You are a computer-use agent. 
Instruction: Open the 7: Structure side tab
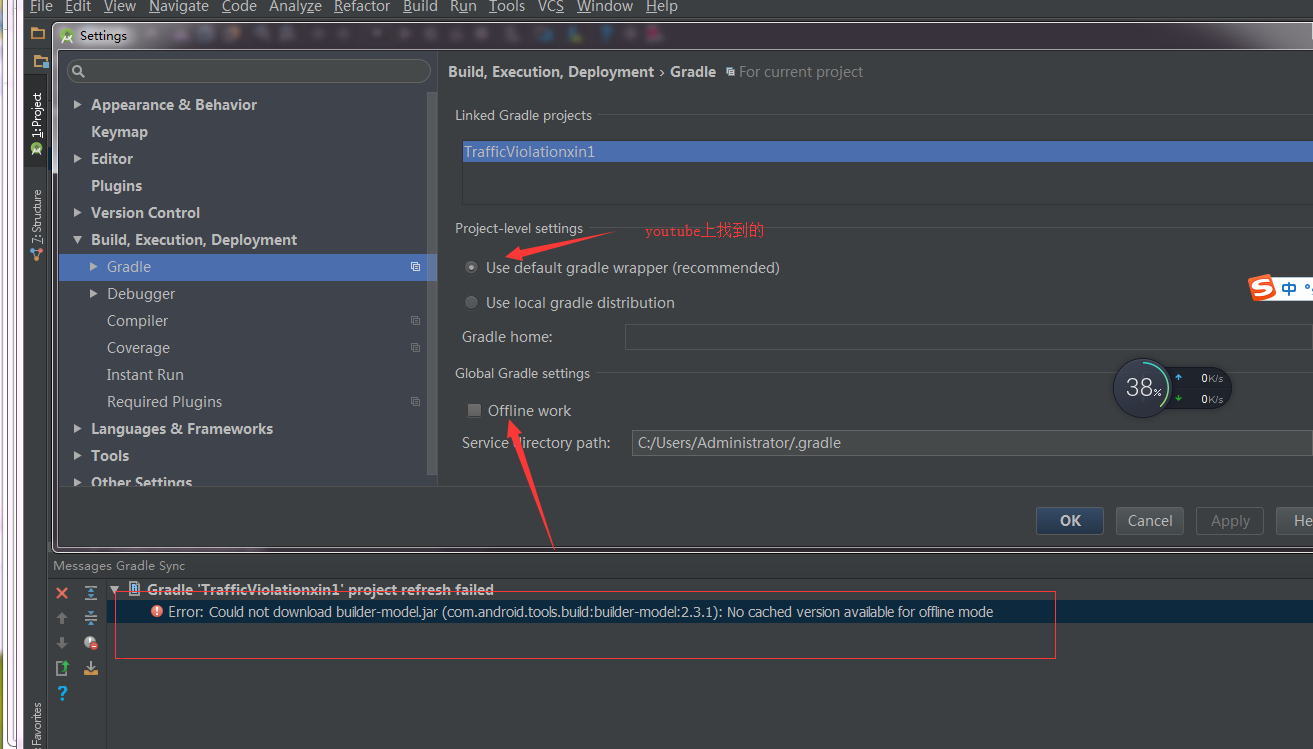tap(37, 225)
